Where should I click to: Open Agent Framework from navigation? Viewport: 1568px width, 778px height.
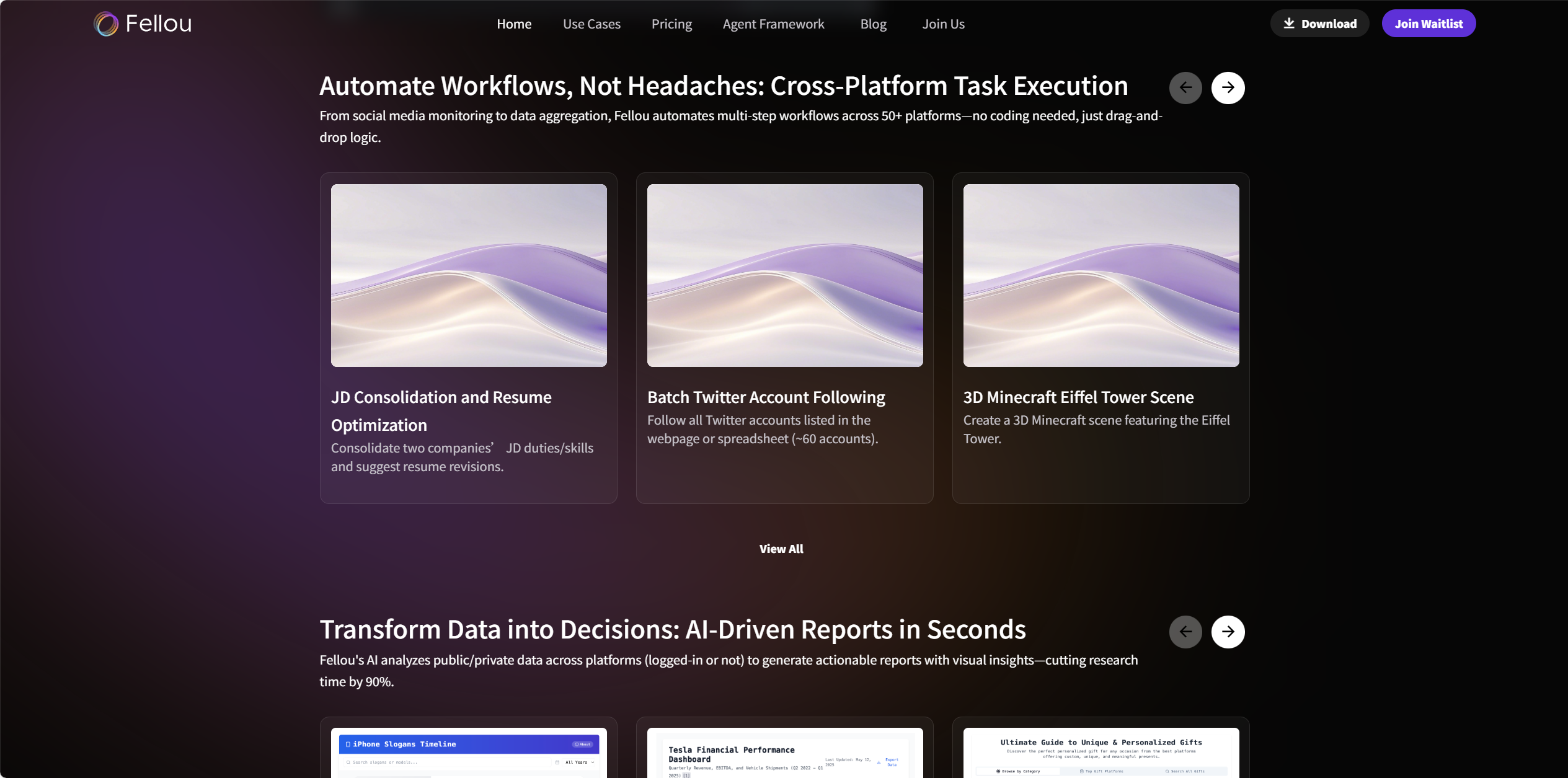pos(773,24)
